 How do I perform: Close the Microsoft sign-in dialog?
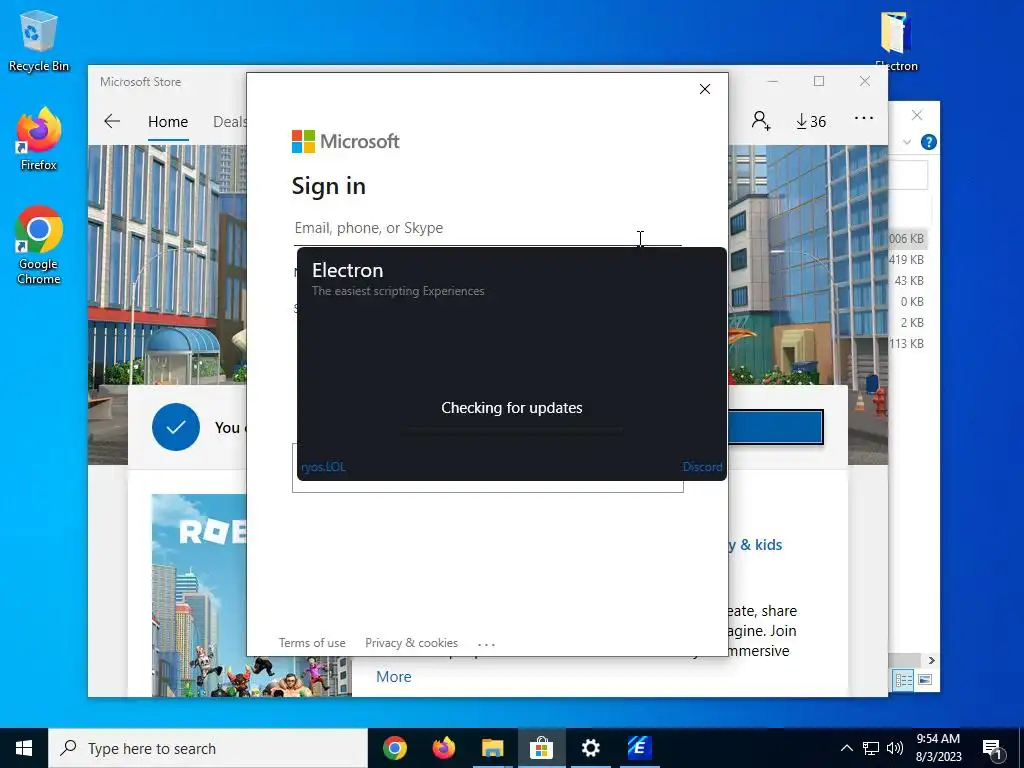705,89
